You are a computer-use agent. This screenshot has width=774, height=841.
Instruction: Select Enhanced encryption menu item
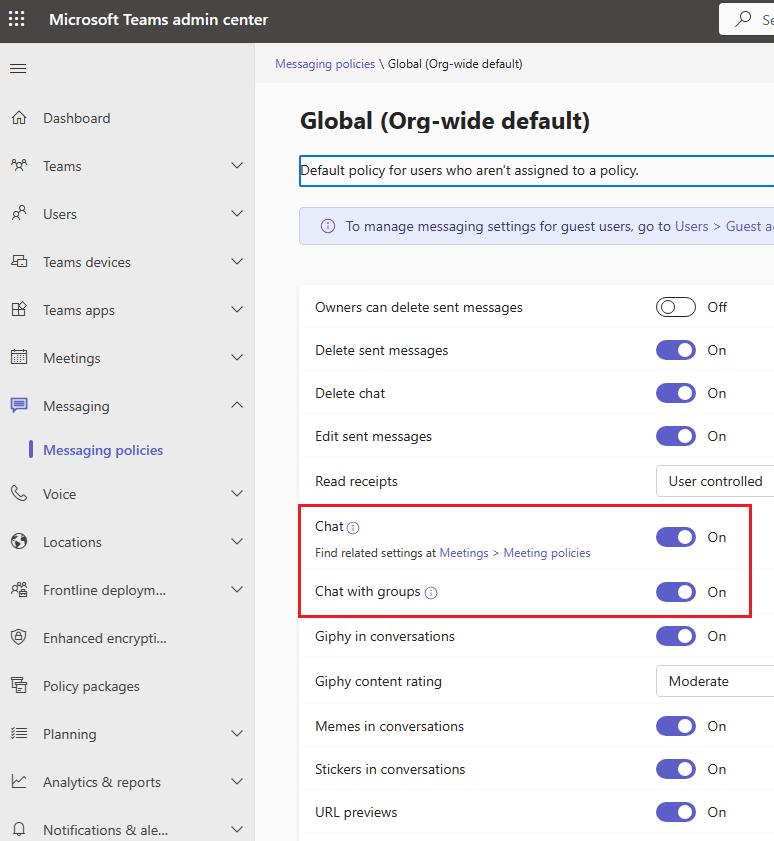click(x=105, y=638)
